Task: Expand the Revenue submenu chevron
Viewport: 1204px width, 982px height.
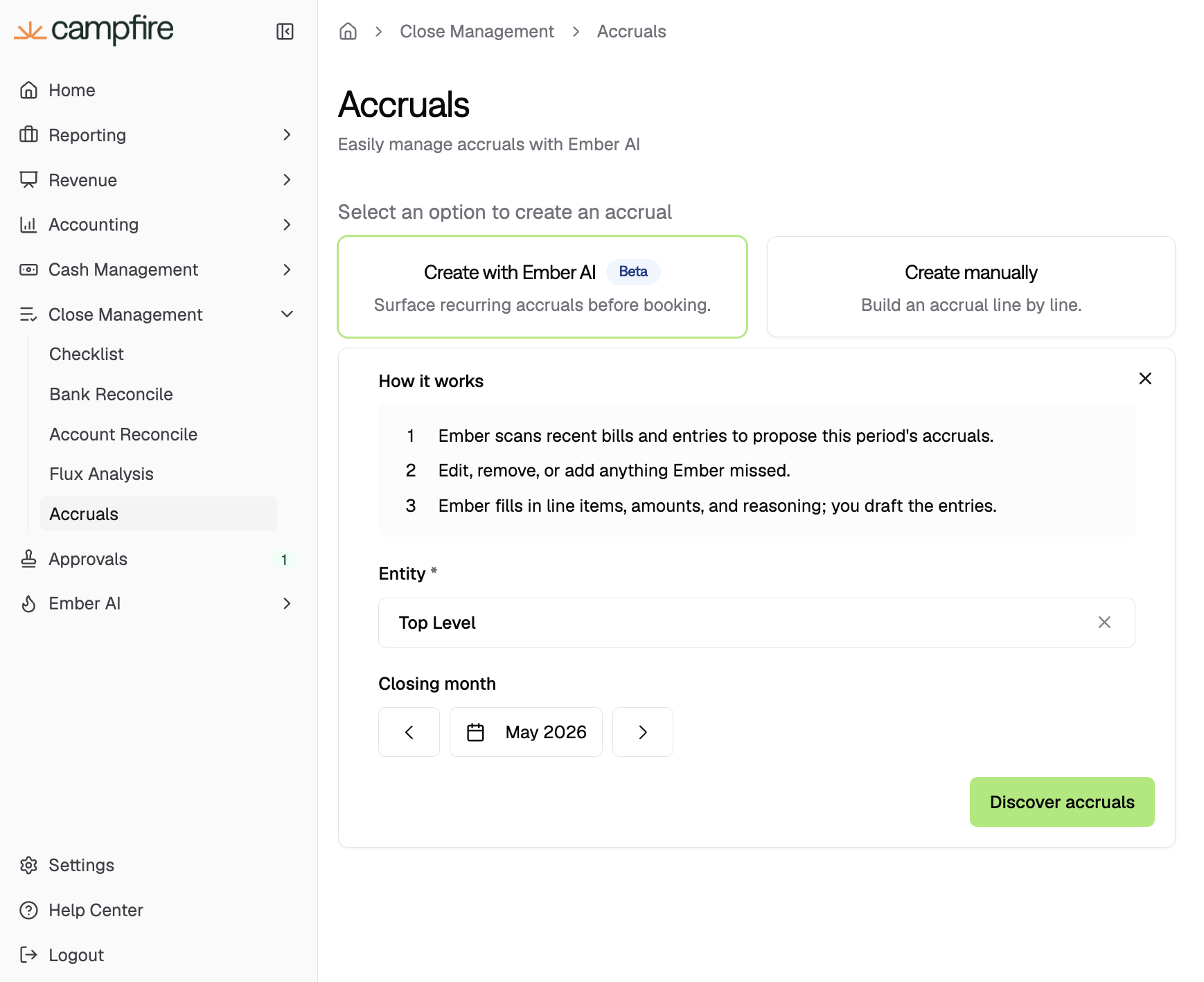Action: [287, 180]
